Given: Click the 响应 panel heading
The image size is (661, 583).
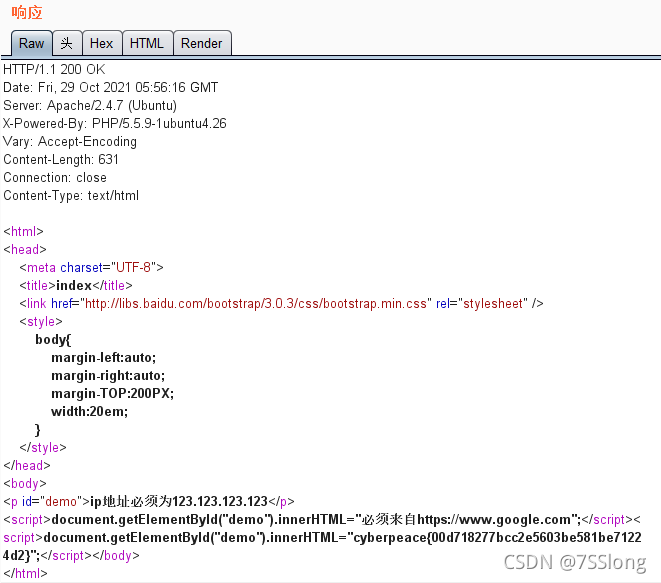Looking at the screenshot, I should click(27, 13).
